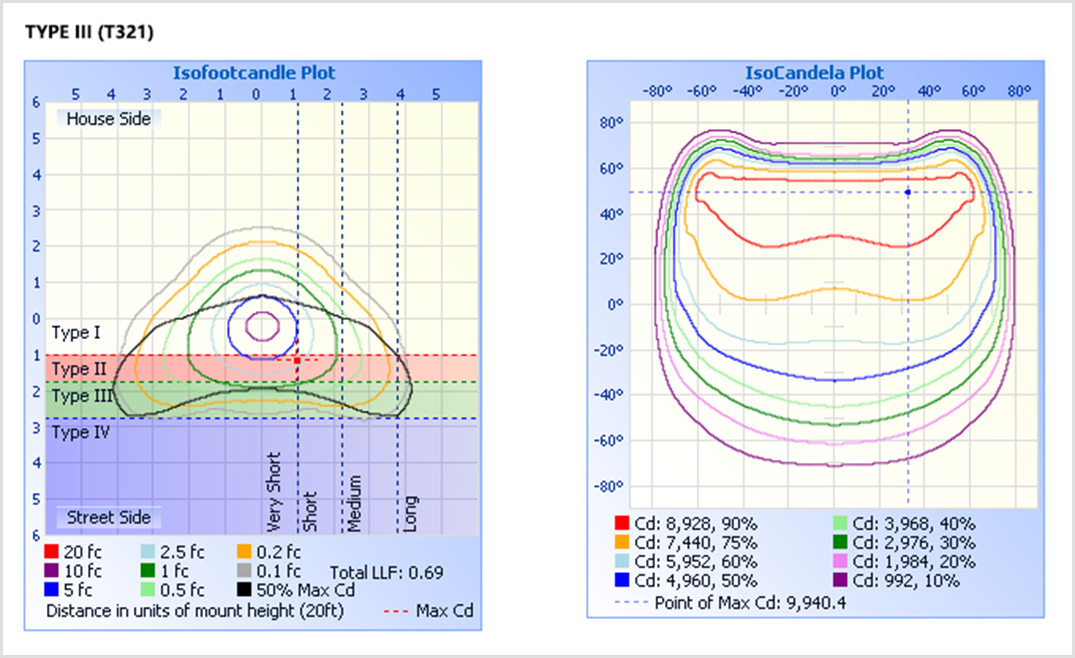The height and width of the screenshot is (658, 1075).
Task: Select the Isofootcandle Plot title
Action: [254, 73]
